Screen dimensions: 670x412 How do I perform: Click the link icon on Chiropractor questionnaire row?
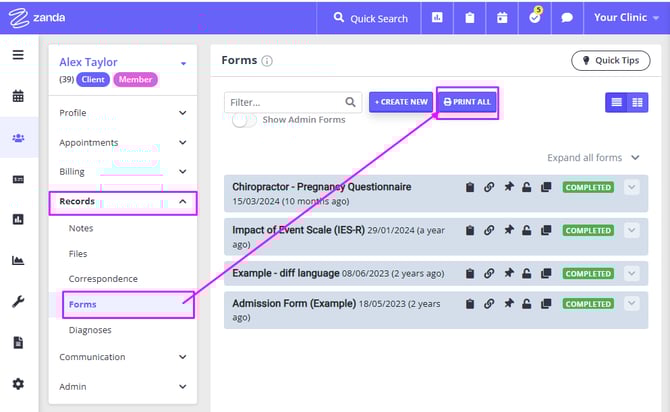[x=489, y=187]
